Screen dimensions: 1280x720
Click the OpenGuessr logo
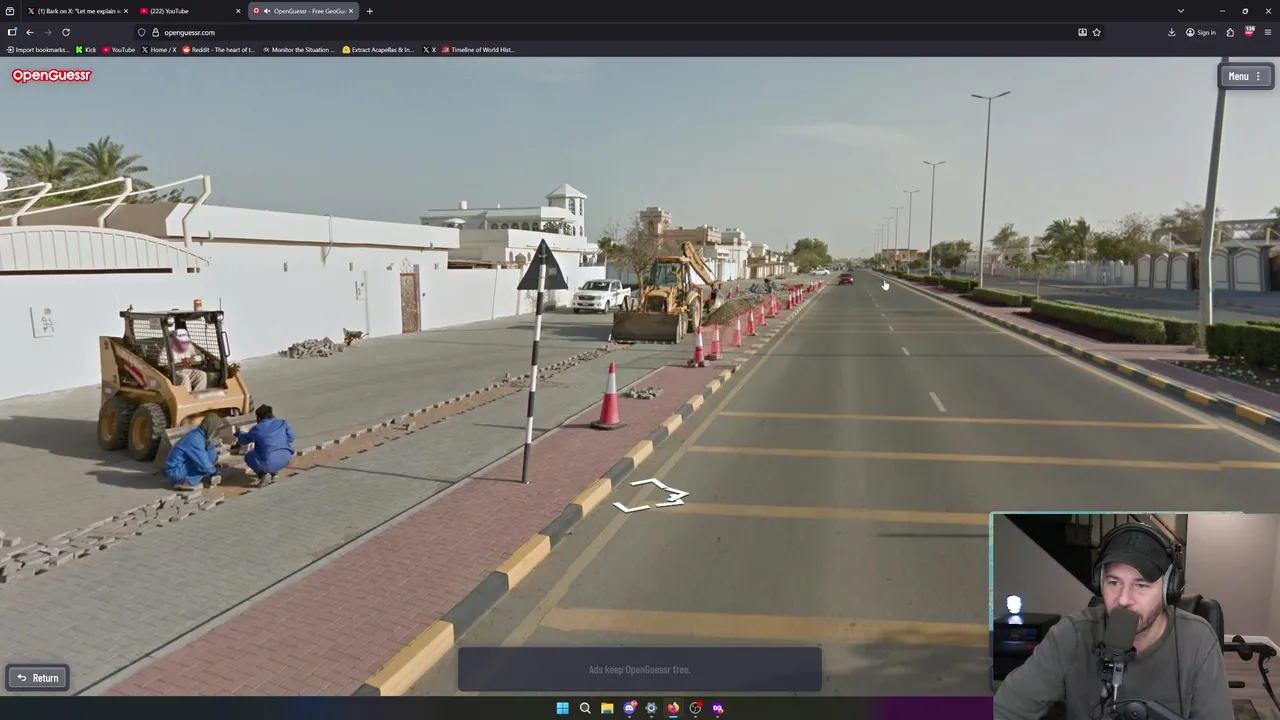(51, 75)
